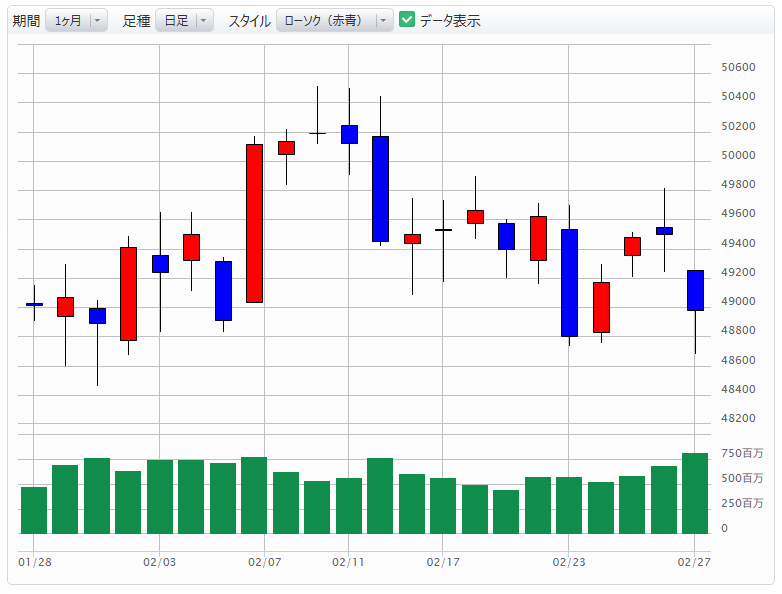Click the rightmost green volume bar
Image resolution: width=782 pixels, height=594 pixels.
pos(695,493)
